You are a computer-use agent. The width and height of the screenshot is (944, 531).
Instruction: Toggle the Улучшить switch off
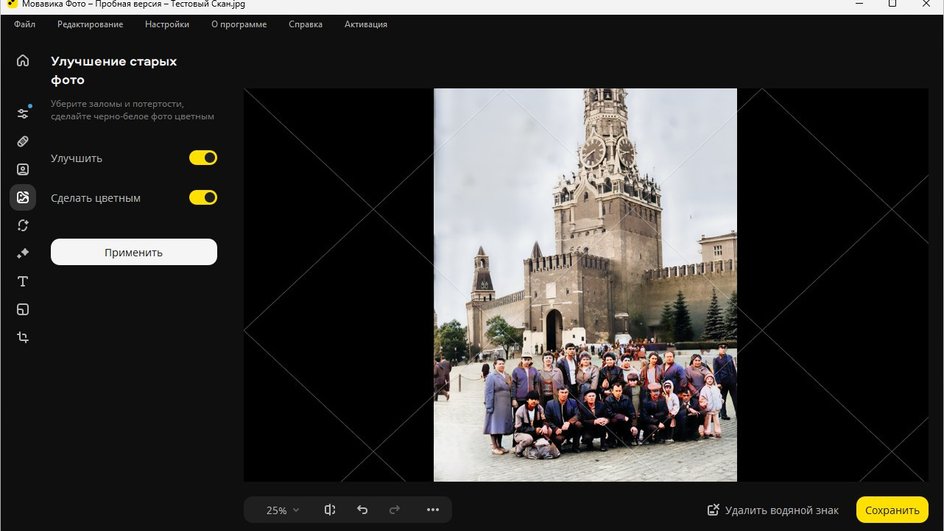pyautogui.click(x=203, y=158)
